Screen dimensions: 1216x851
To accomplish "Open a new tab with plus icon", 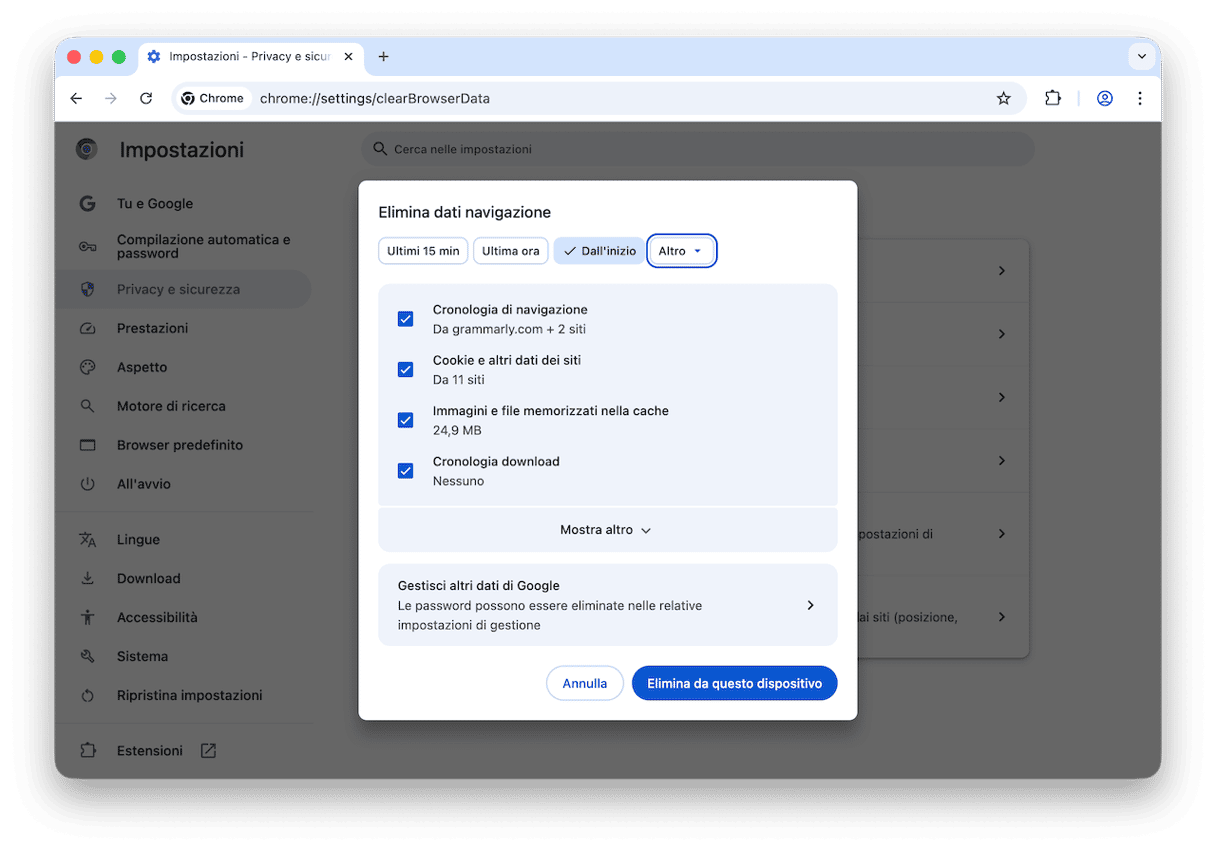I will coord(383,57).
